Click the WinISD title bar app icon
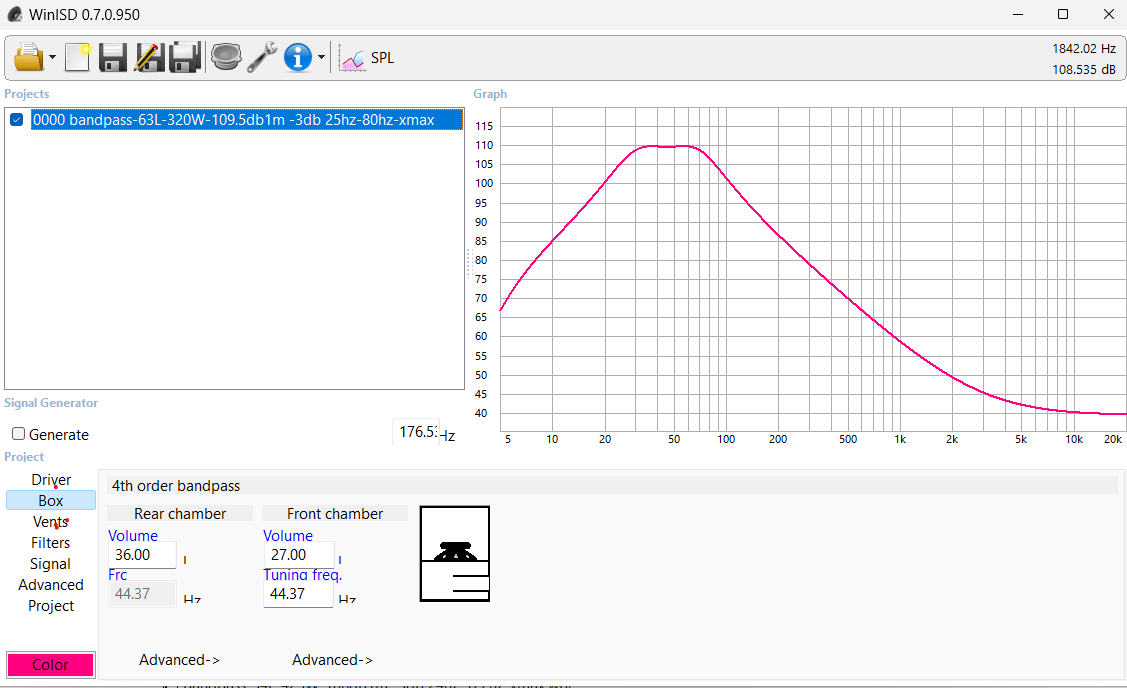Image resolution: width=1127 pixels, height=688 pixels. click(x=14, y=14)
